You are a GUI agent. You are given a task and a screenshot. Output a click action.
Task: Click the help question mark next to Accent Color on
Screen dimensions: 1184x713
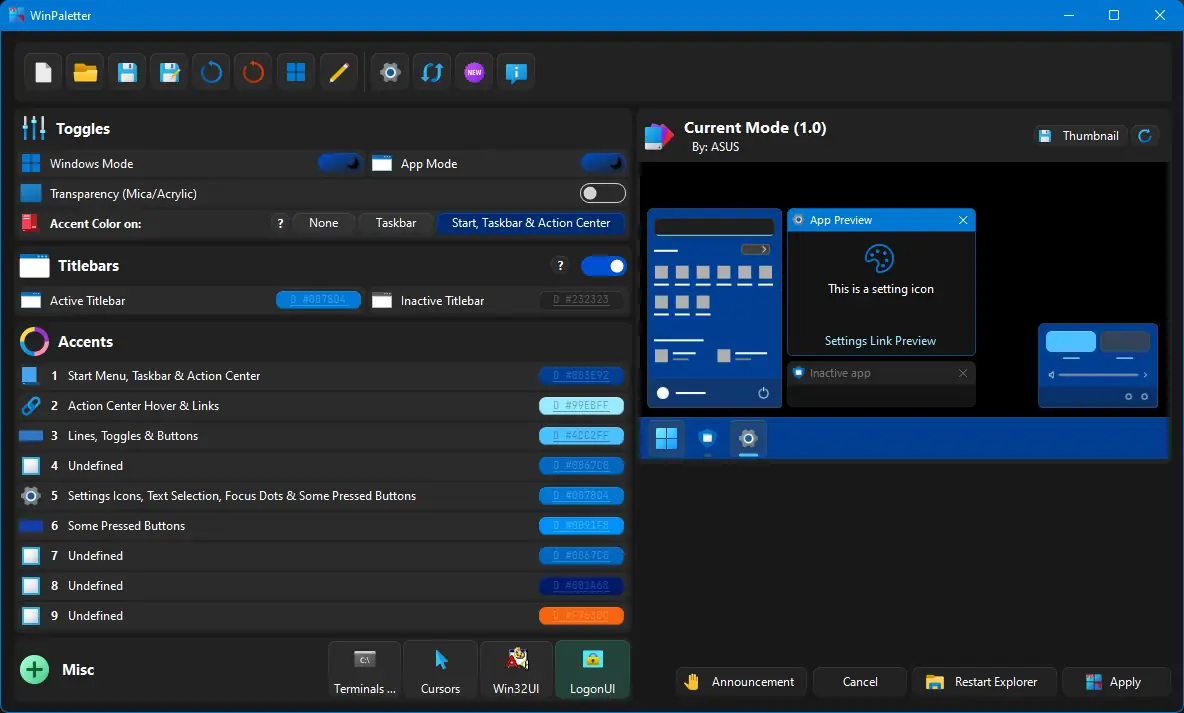(280, 224)
